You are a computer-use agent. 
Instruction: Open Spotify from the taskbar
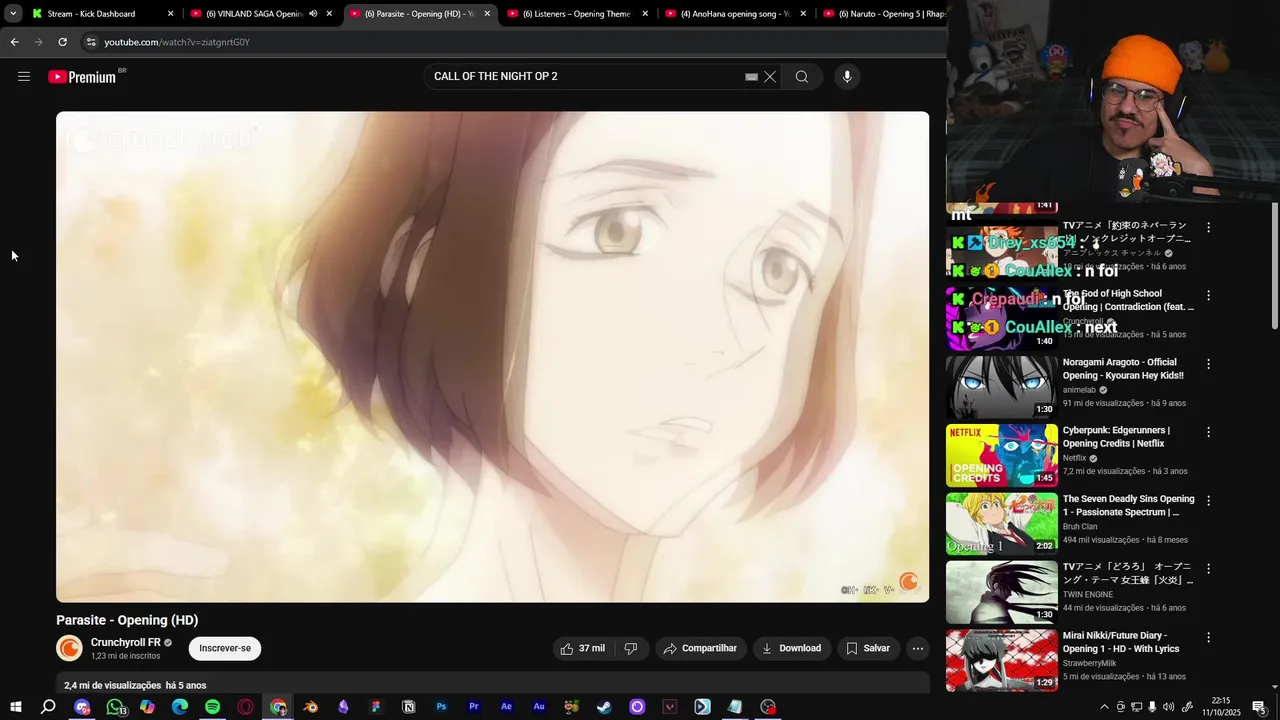[x=212, y=707]
